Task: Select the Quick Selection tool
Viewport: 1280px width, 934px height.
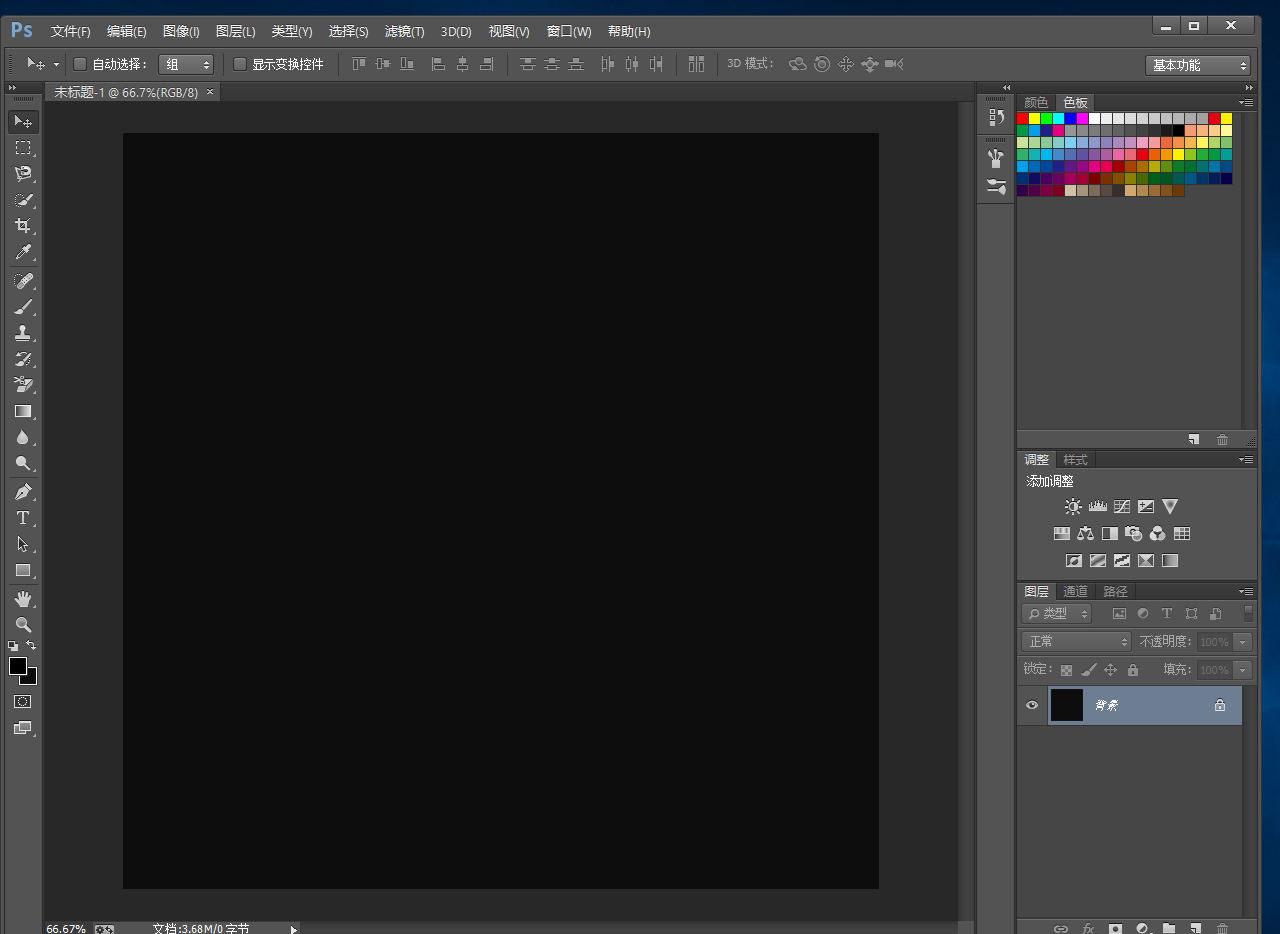Action: (x=23, y=200)
